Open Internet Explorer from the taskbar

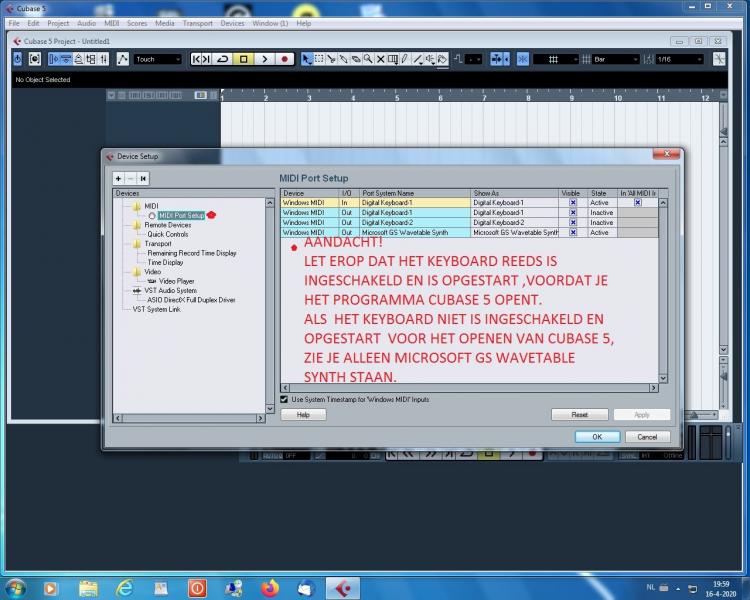(124, 588)
